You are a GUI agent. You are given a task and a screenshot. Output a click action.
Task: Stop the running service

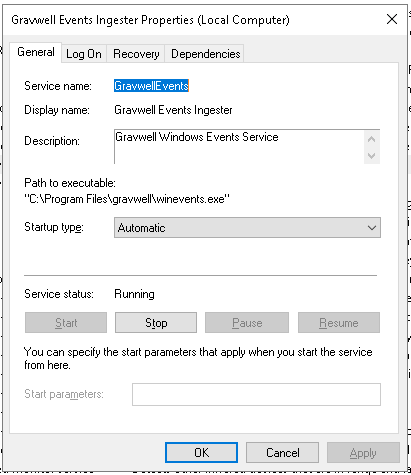pyautogui.click(x=156, y=323)
